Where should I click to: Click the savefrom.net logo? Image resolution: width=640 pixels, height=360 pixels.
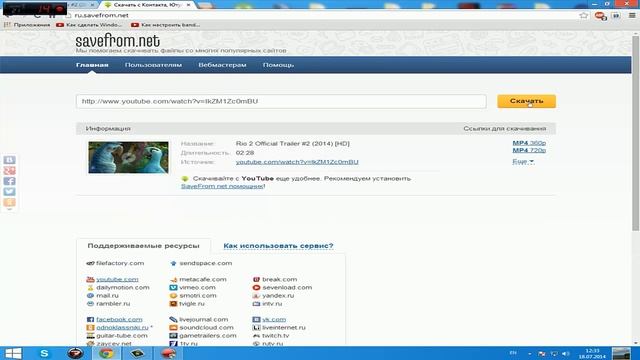118,41
